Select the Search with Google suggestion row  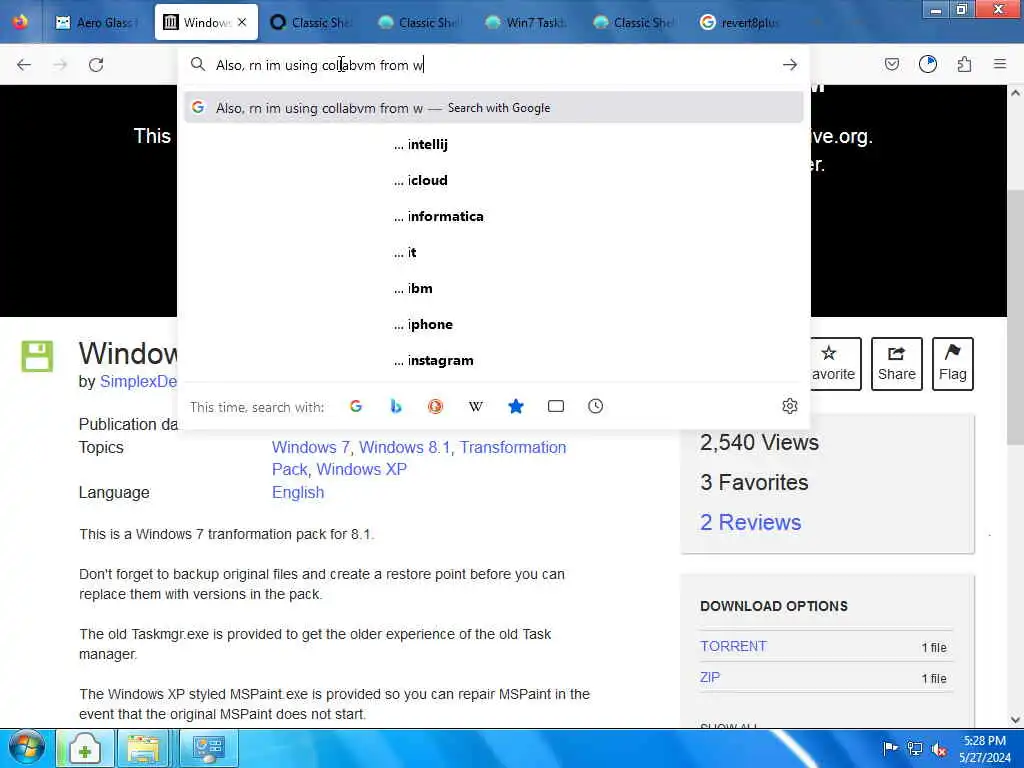(x=494, y=108)
